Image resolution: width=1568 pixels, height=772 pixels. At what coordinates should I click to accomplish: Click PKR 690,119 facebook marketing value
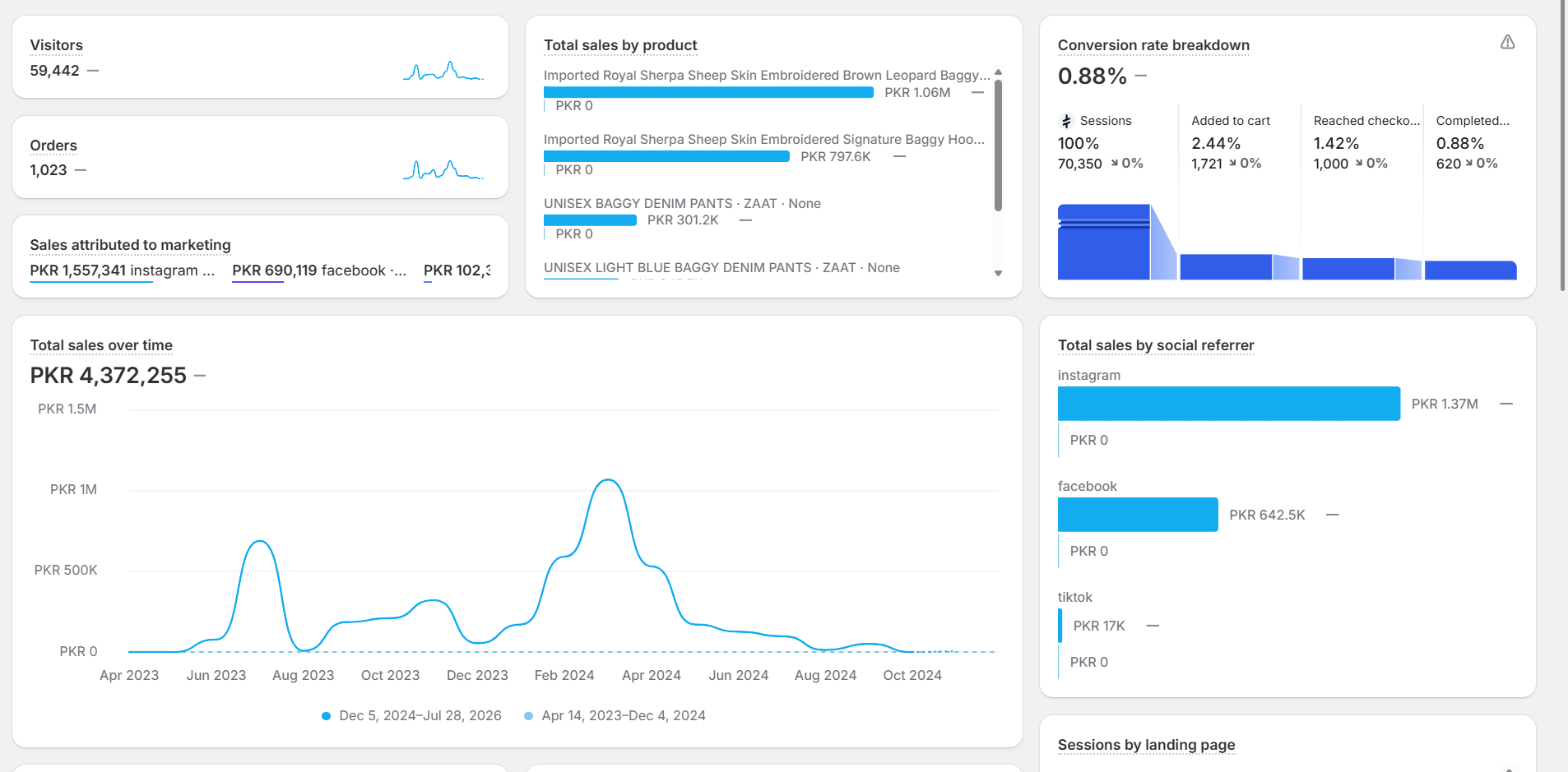click(319, 270)
